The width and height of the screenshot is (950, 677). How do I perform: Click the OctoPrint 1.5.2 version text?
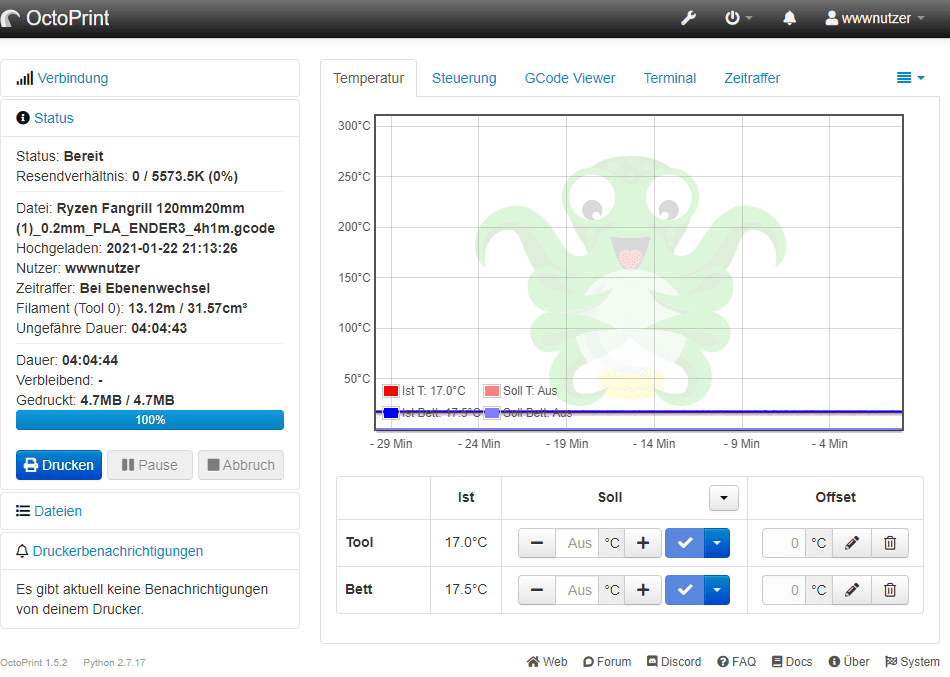(x=34, y=662)
